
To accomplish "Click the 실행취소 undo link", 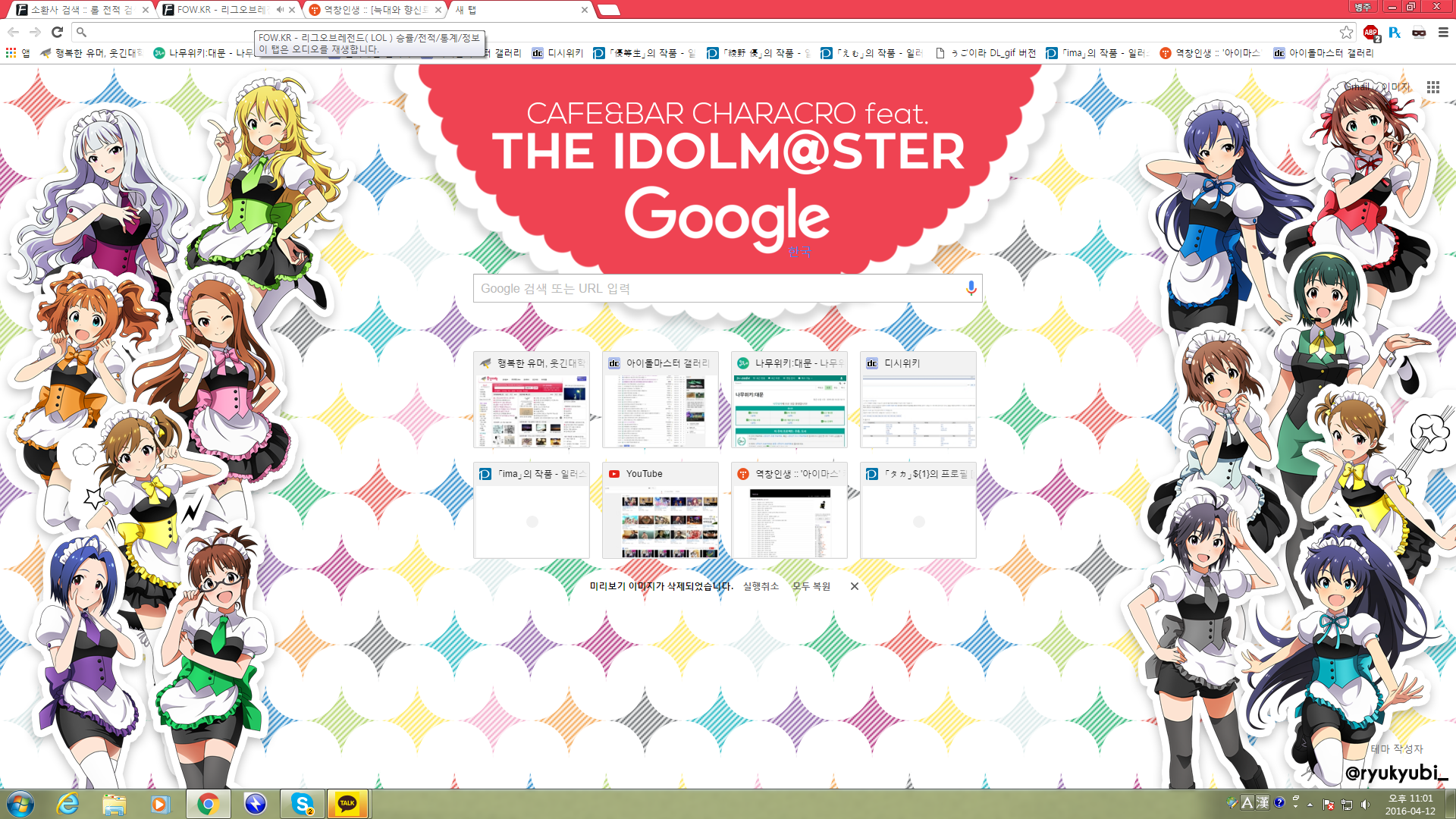I will point(761,586).
